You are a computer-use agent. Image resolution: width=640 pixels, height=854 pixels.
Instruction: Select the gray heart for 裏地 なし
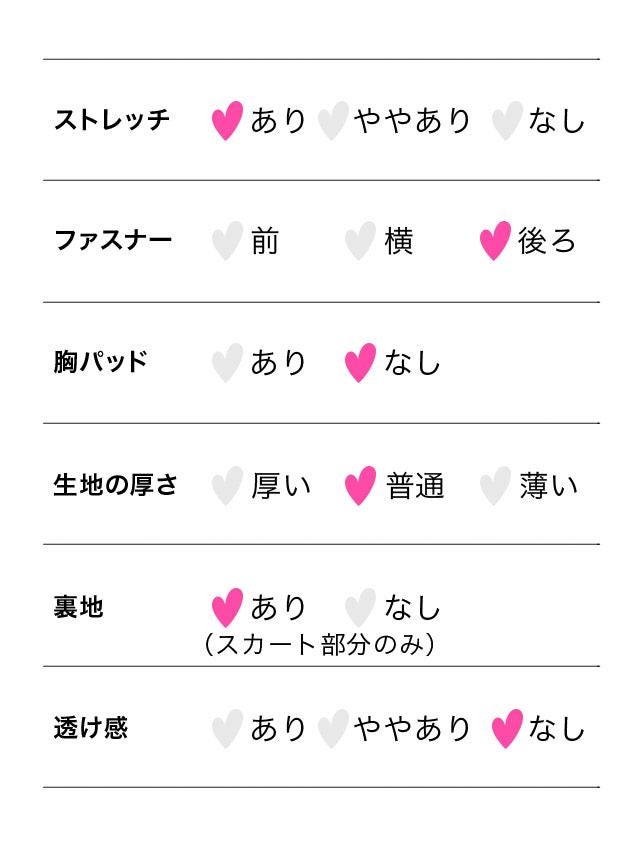(359, 607)
